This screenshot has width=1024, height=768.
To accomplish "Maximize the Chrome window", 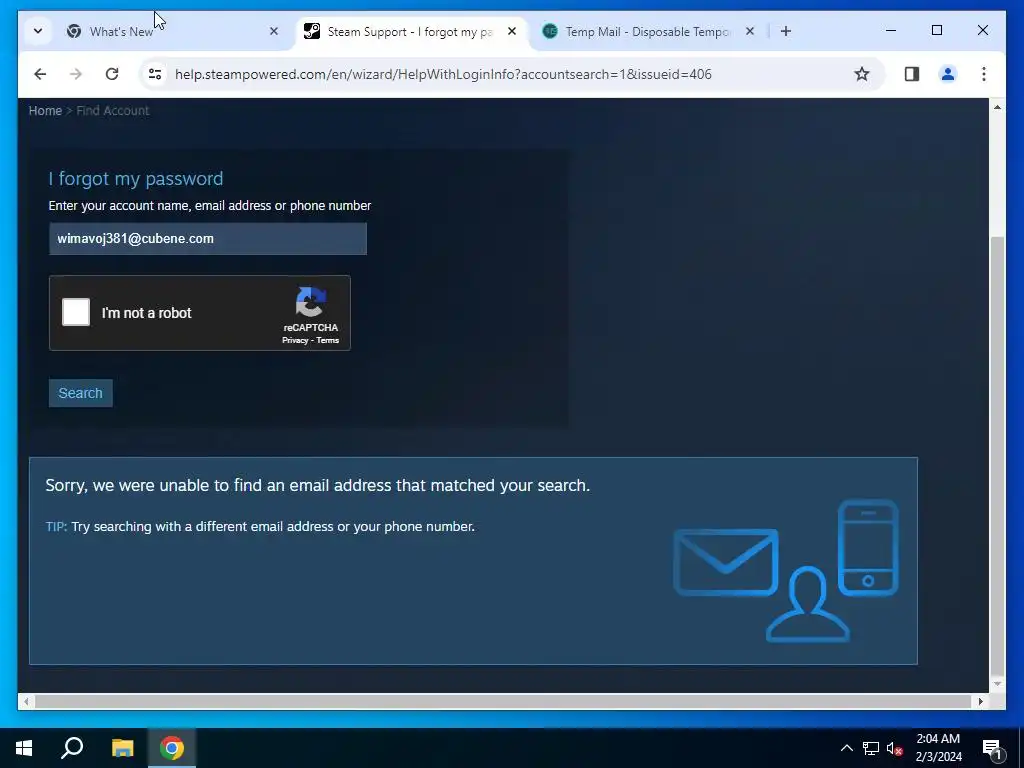I will [937, 30].
